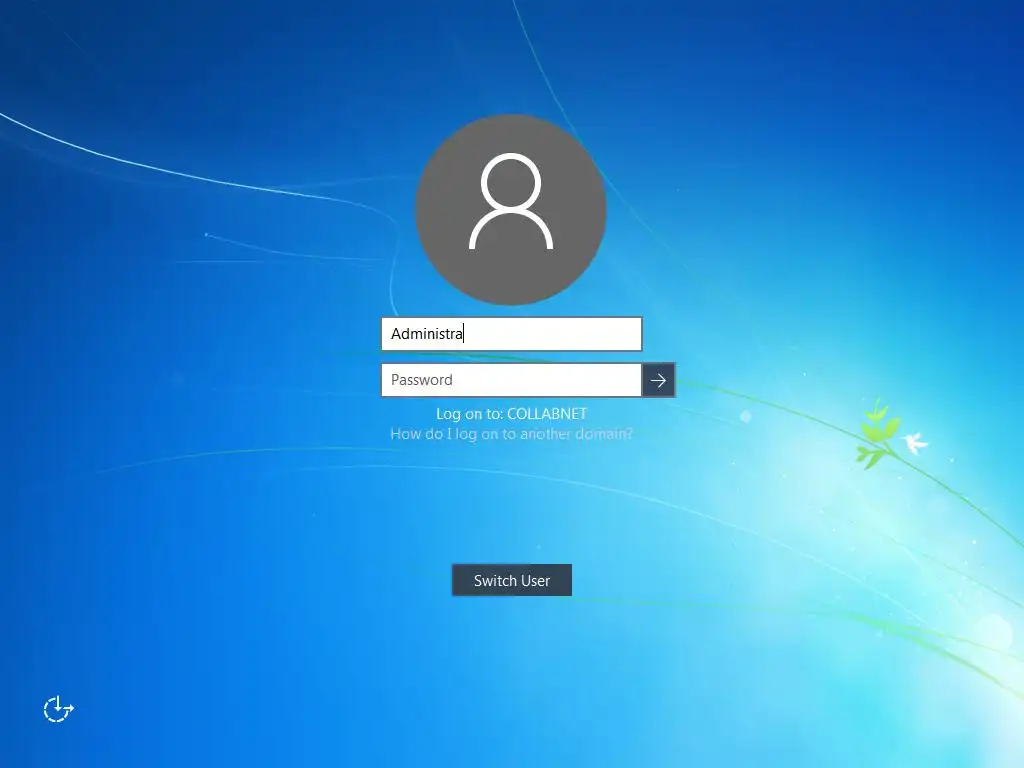
Task: Submit login with the arrow button
Action: click(658, 380)
